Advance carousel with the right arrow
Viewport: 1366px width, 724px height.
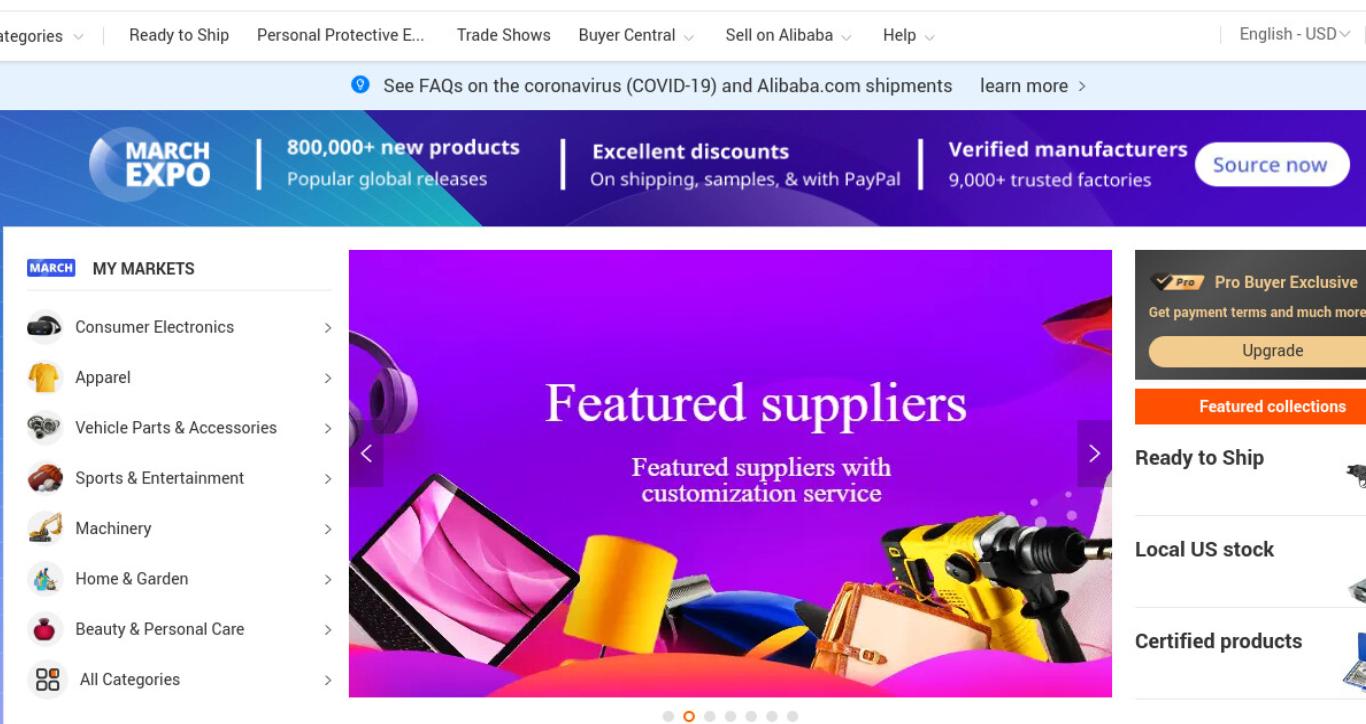click(1094, 454)
